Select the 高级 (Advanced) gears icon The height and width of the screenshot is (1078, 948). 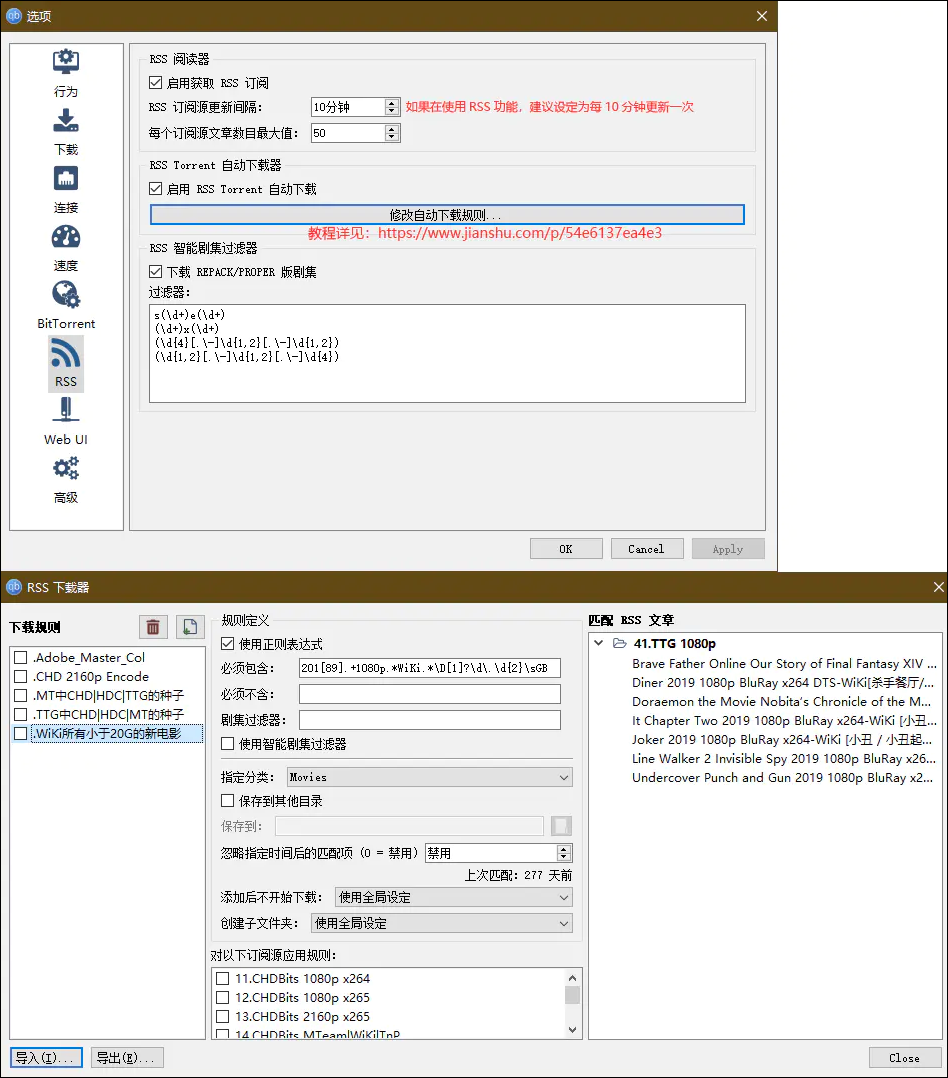66,469
